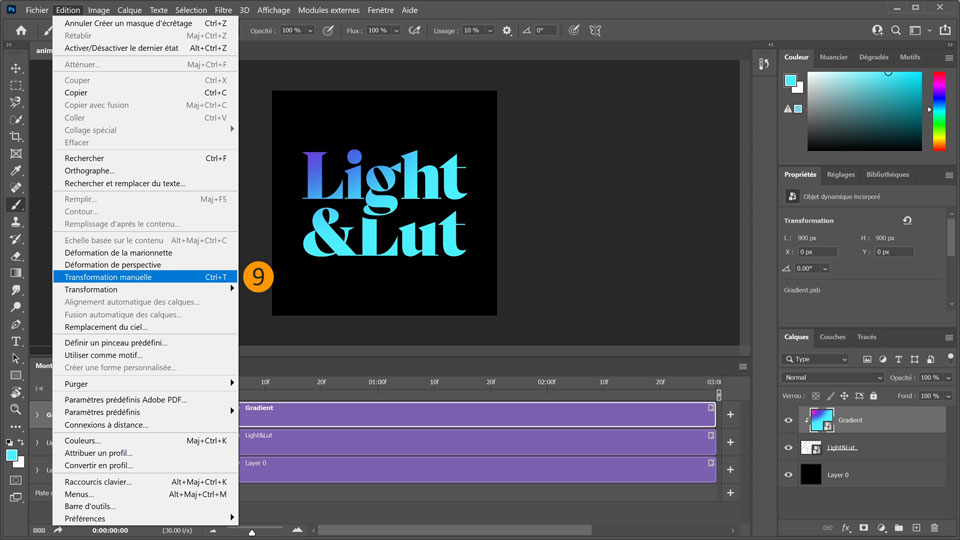Click the create new layer icon
Image resolution: width=960 pixels, height=540 pixels.
coord(916,527)
